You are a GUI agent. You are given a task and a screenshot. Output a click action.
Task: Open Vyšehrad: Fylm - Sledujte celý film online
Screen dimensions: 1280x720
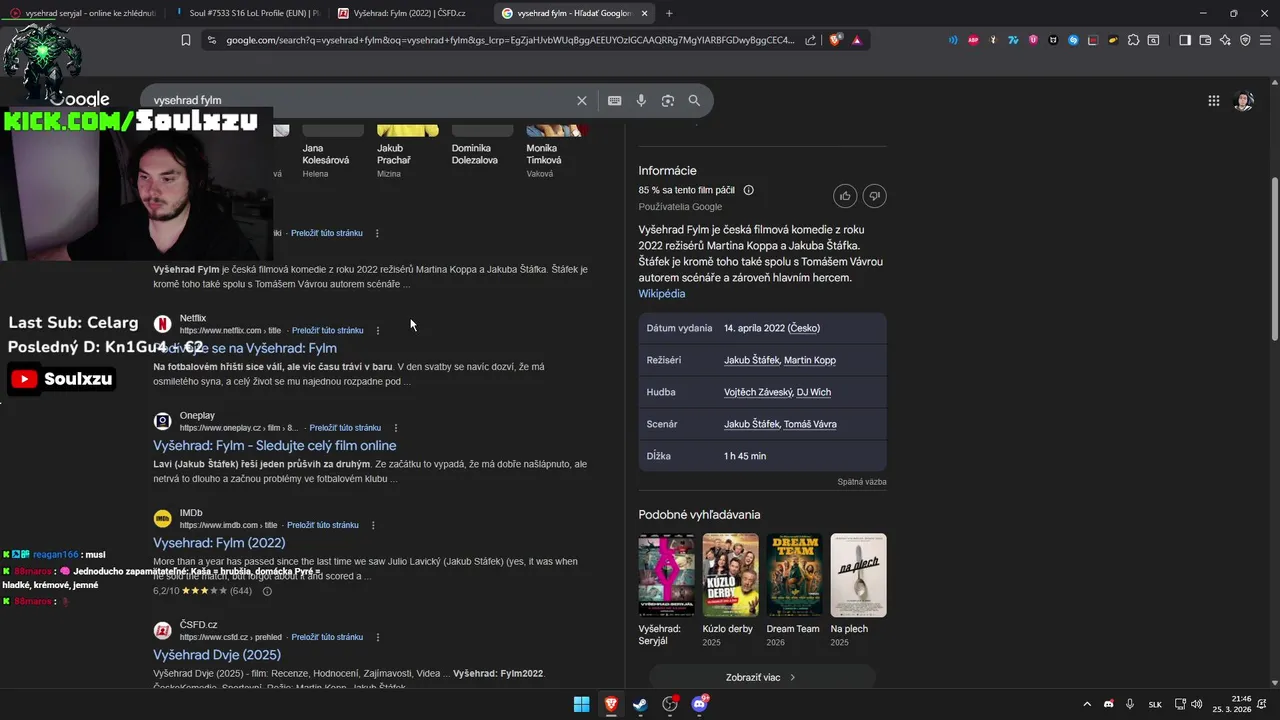click(275, 445)
